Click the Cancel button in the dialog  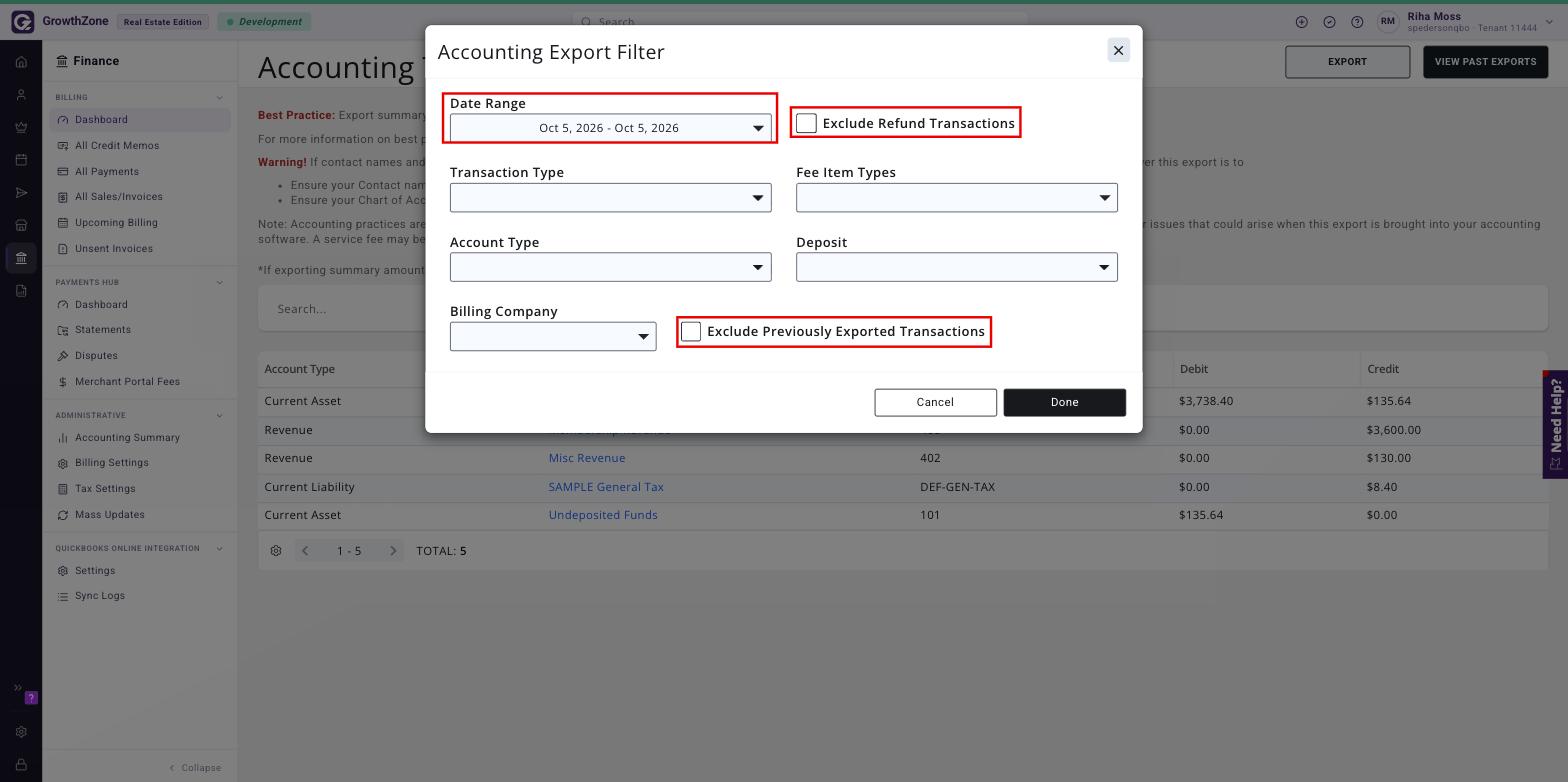[935, 402]
